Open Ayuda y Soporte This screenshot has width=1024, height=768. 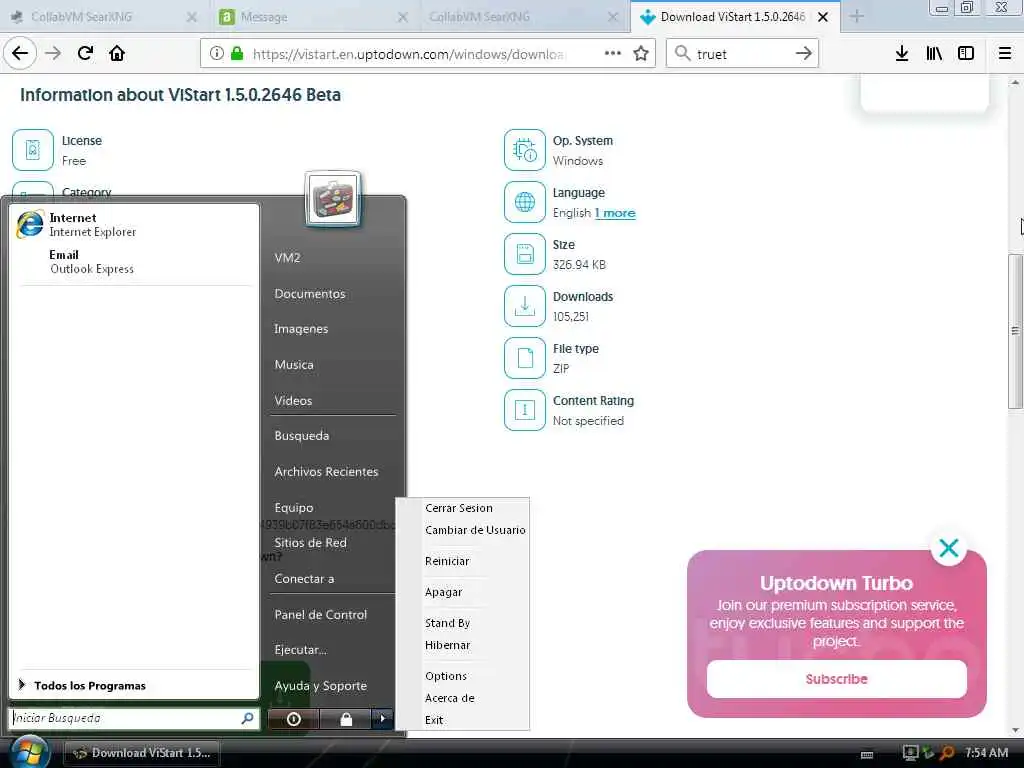pyautogui.click(x=321, y=686)
